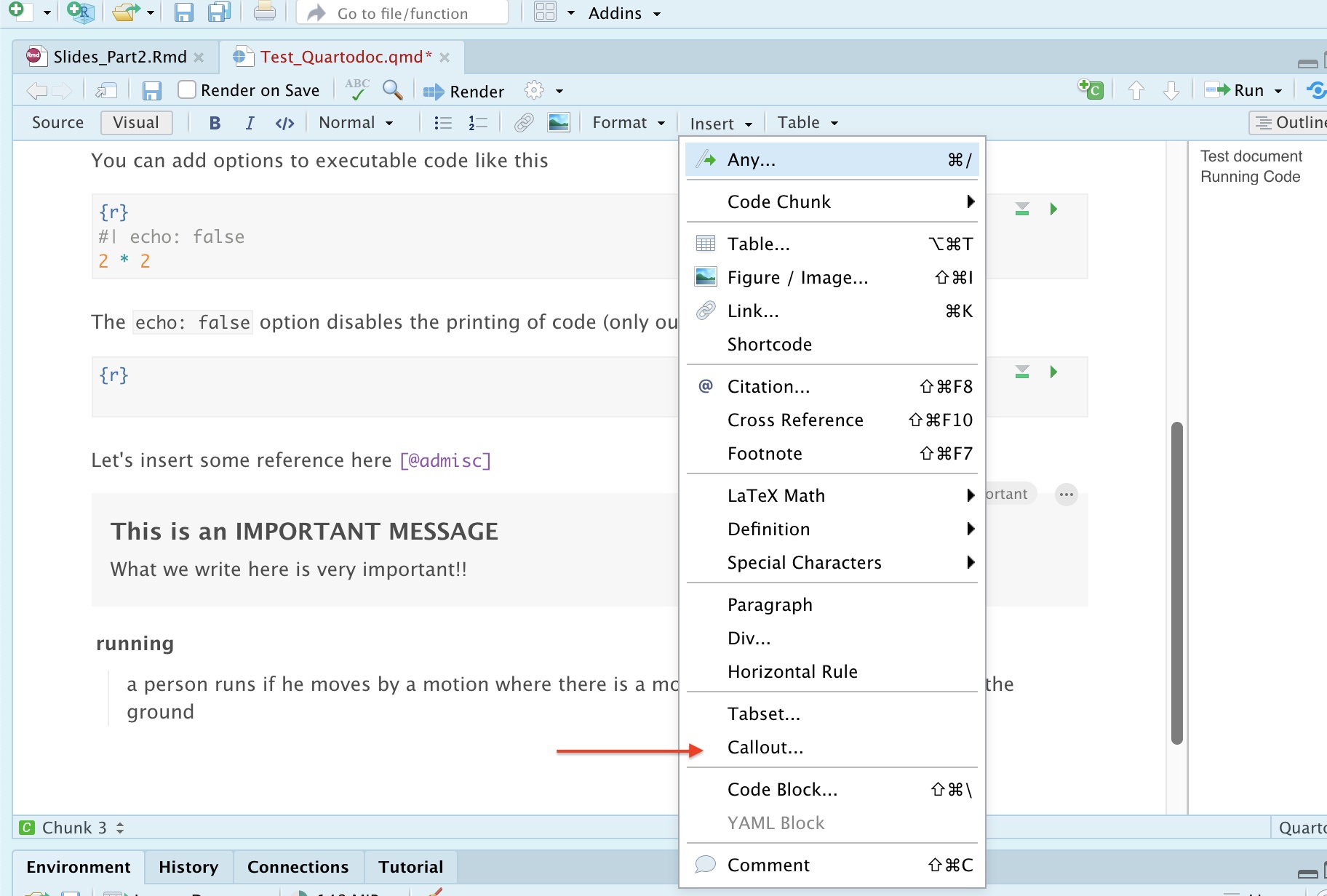Click the New File plus icon

(x=17, y=12)
